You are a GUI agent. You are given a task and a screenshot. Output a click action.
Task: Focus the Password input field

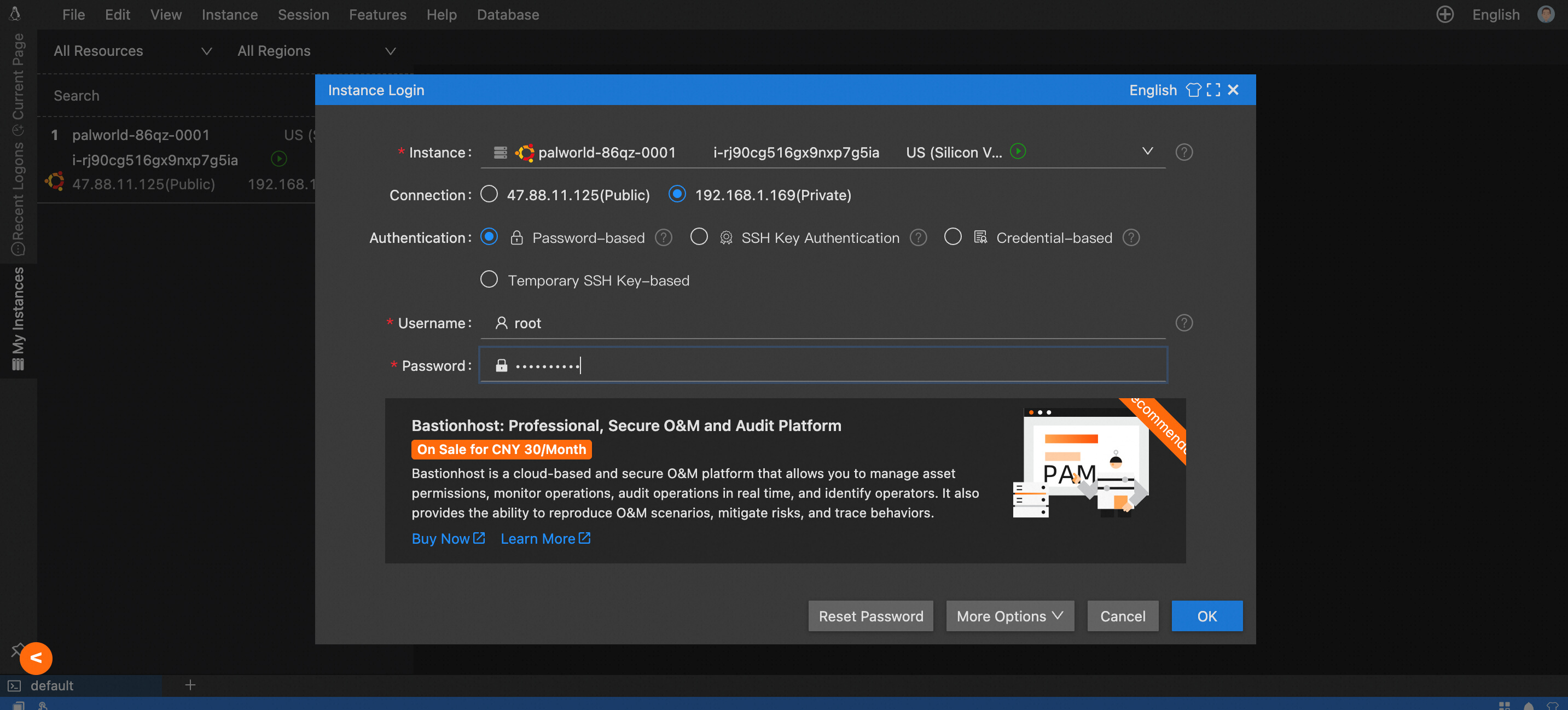[x=823, y=365]
